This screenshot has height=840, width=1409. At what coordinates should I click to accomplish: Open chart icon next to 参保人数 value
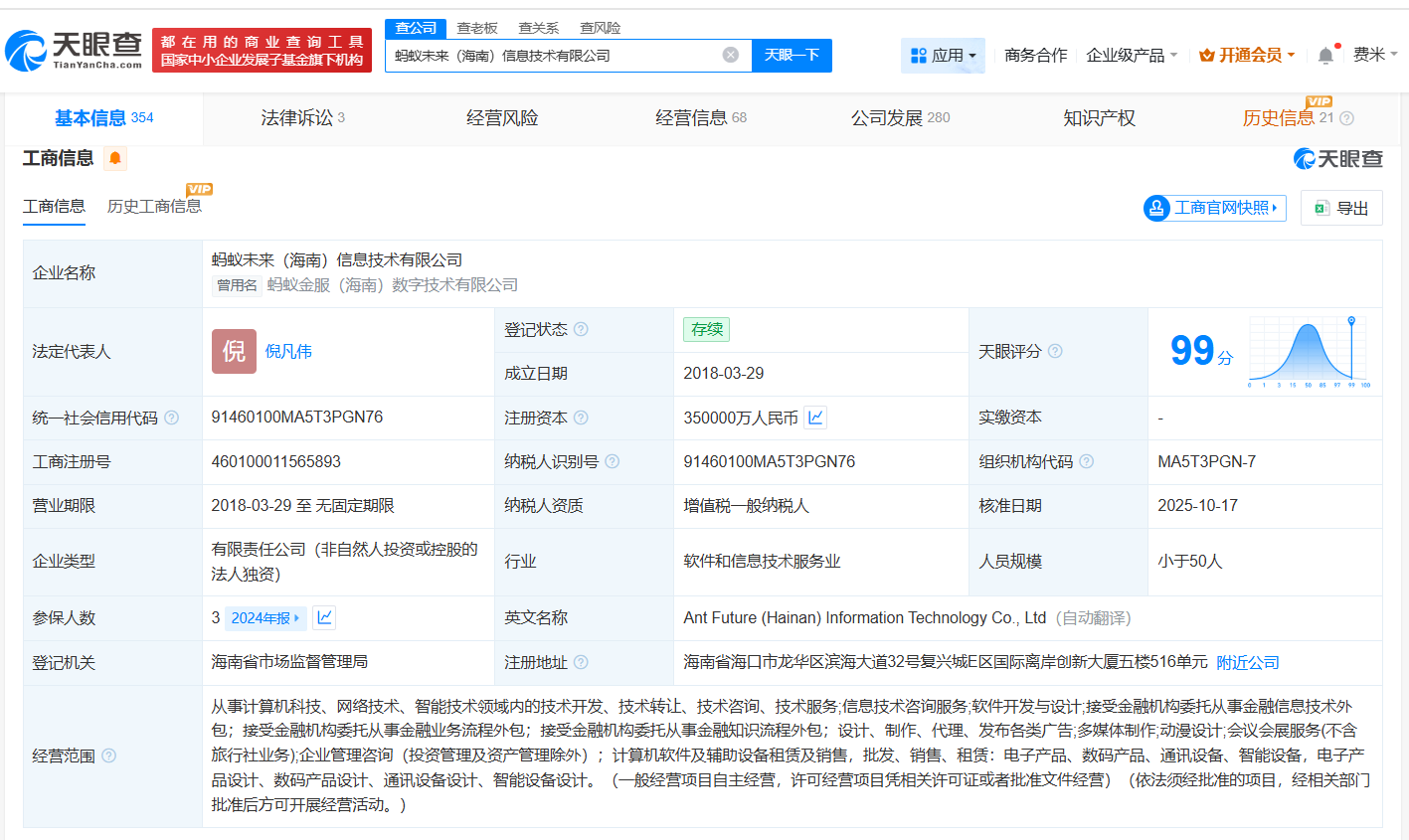tap(324, 617)
